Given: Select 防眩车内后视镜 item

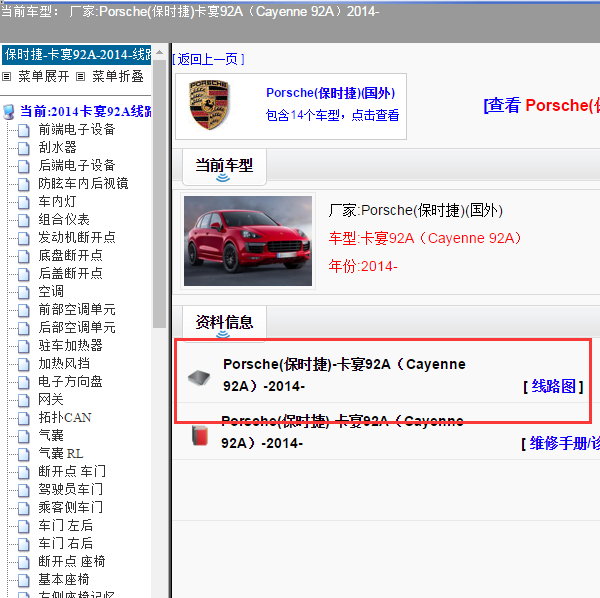Looking at the screenshot, I should click(83, 184).
